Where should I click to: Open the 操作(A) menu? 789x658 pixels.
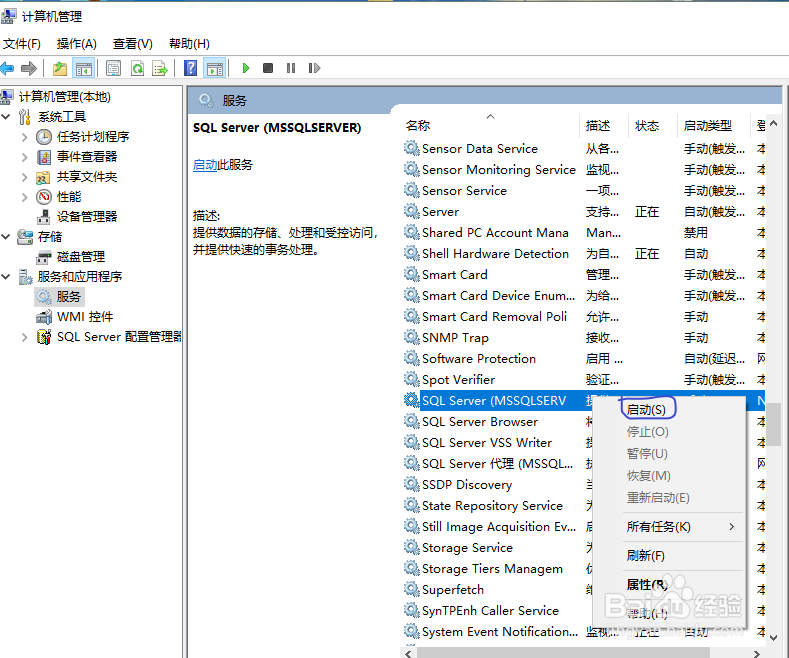click(x=76, y=44)
